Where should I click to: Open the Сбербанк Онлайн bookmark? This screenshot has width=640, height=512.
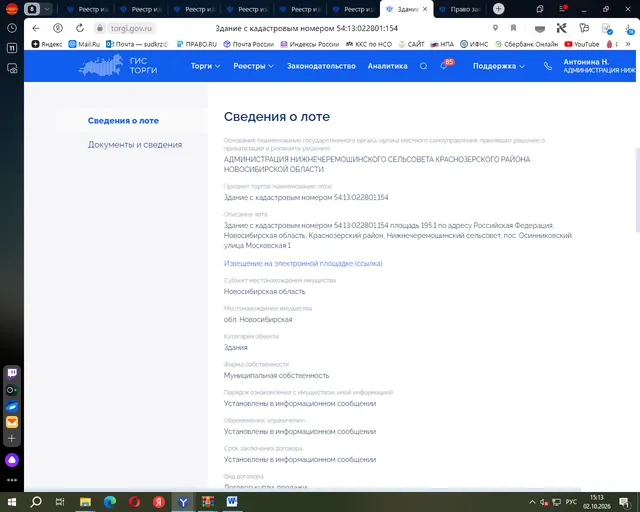pyautogui.click(x=526, y=44)
